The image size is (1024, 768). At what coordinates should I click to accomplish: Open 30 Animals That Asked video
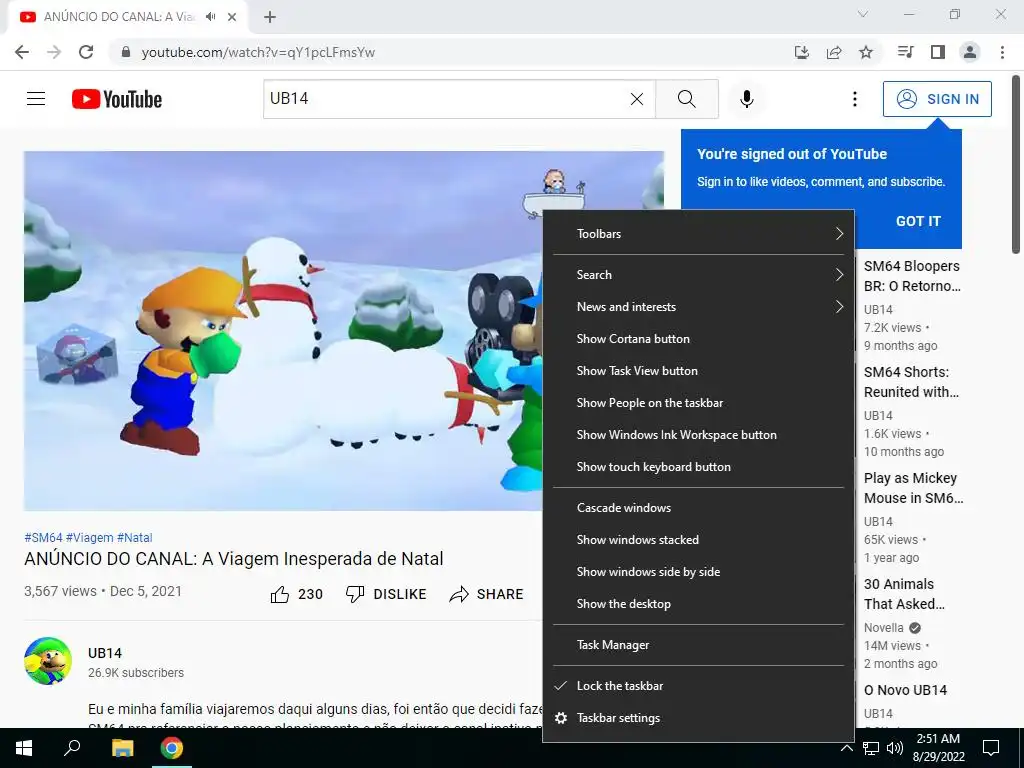tap(904, 594)
